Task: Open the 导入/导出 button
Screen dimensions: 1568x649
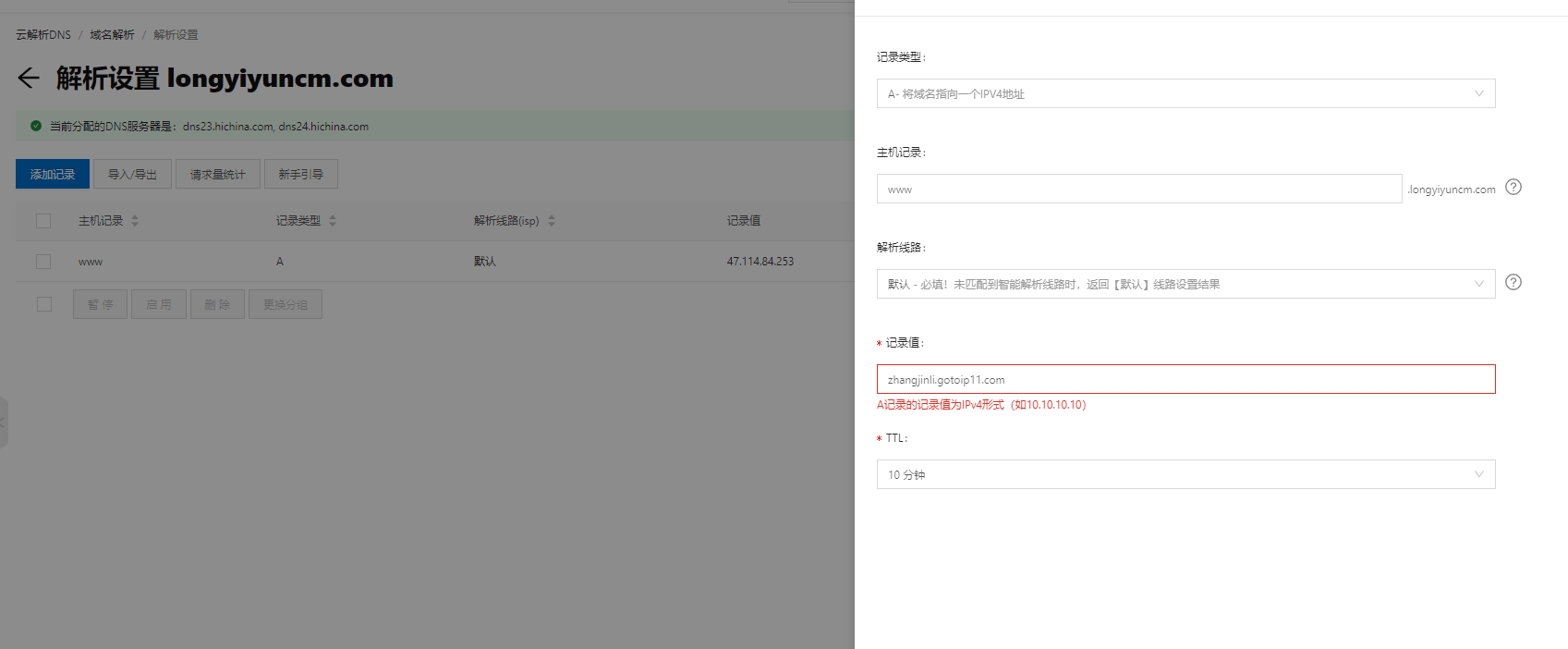Action: pos(132,174)
